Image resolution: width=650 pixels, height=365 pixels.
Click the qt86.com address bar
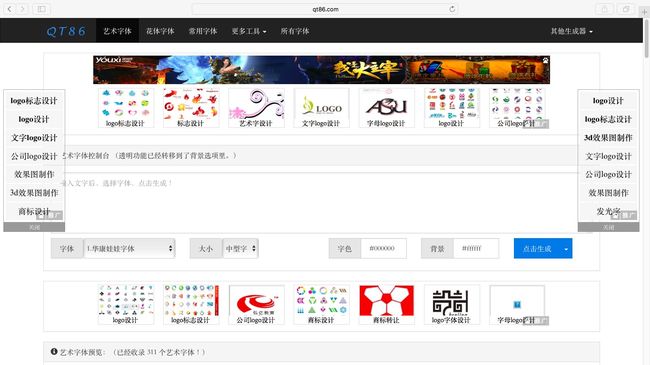[325, 9]
